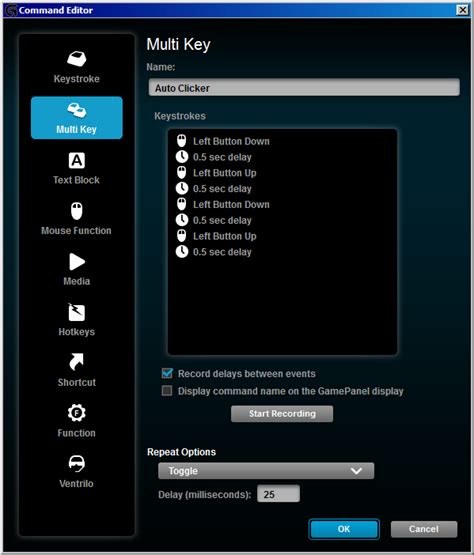Click the clock icon of the second 0.5 sec delay
The image size is (474, 555).
[x=182, y=188]
